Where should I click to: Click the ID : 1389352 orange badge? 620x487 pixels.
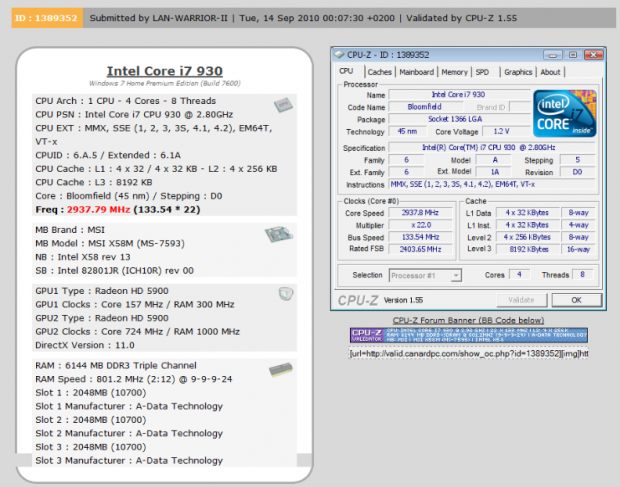tap(47, 18)
